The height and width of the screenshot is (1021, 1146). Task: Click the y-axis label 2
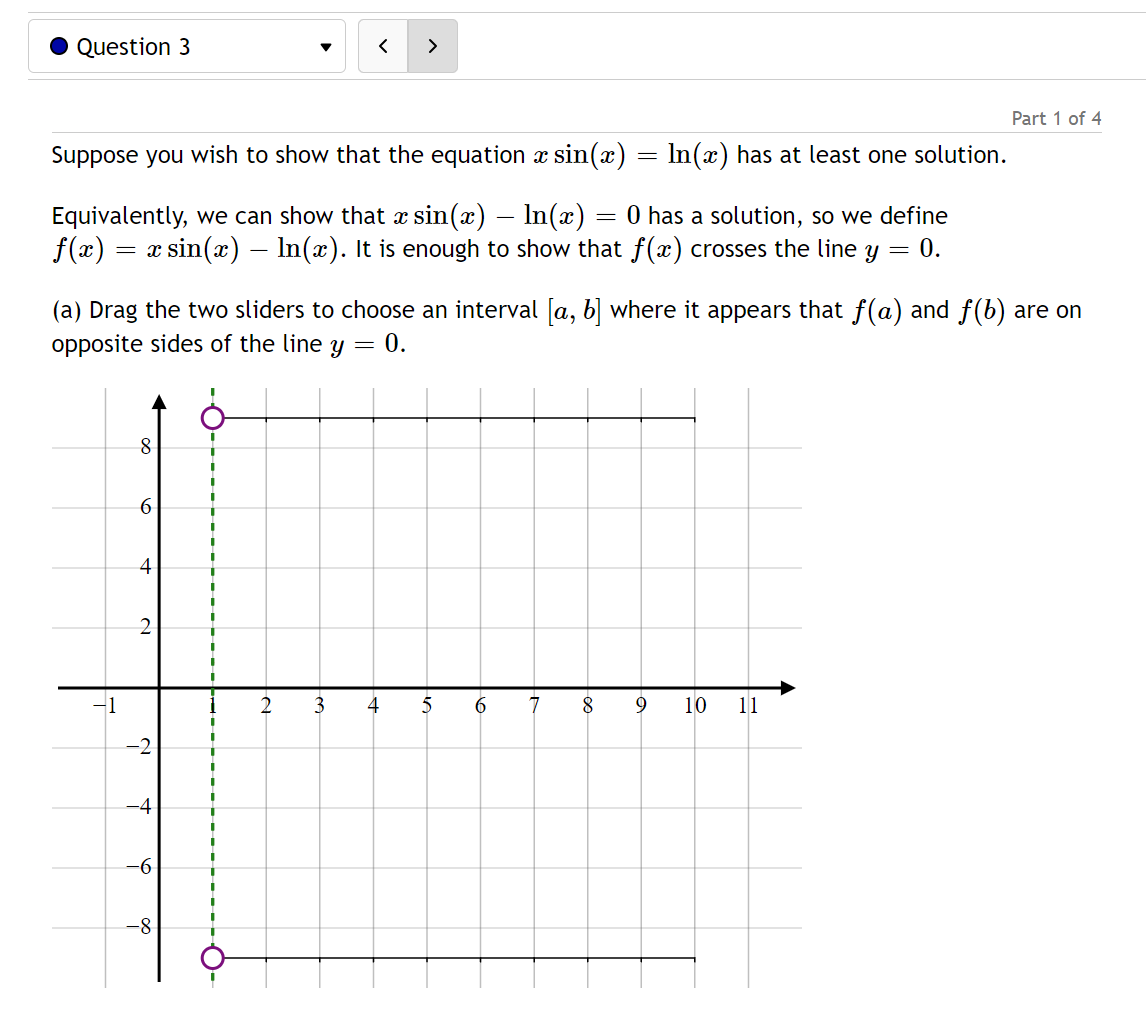click(145, 626)
